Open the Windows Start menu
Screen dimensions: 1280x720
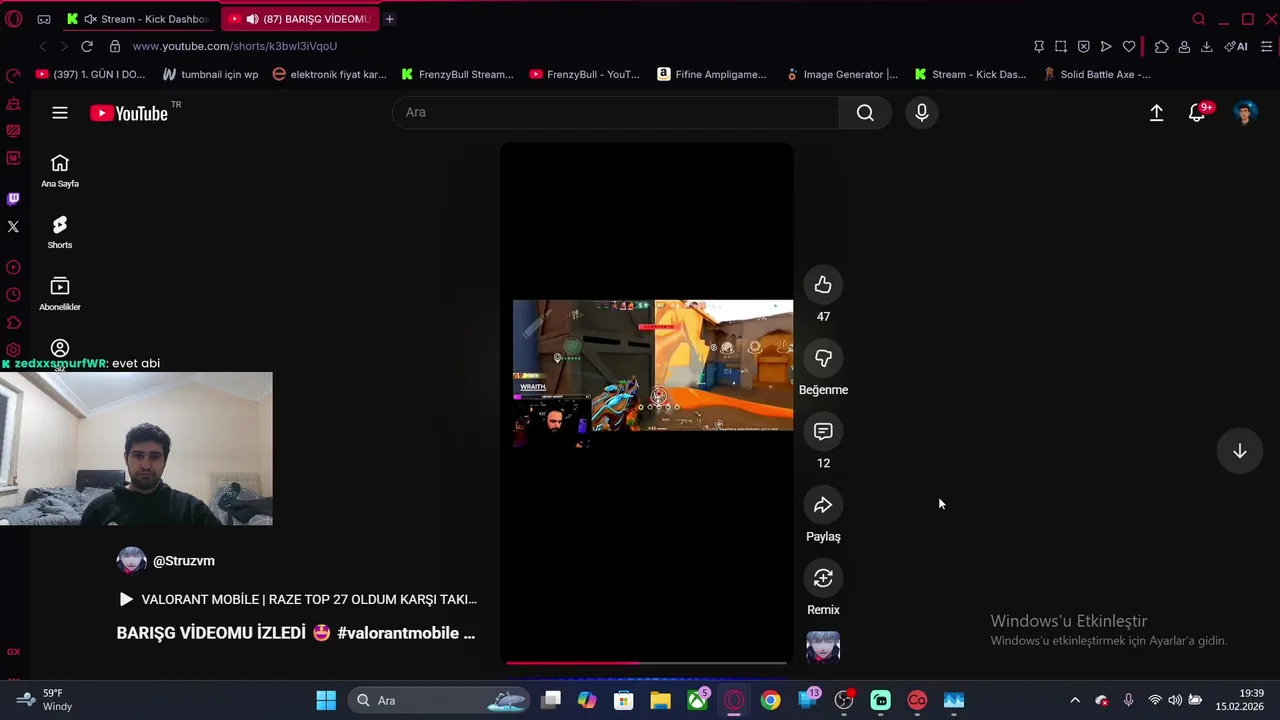pyautogui.click(x=326, y=700)
